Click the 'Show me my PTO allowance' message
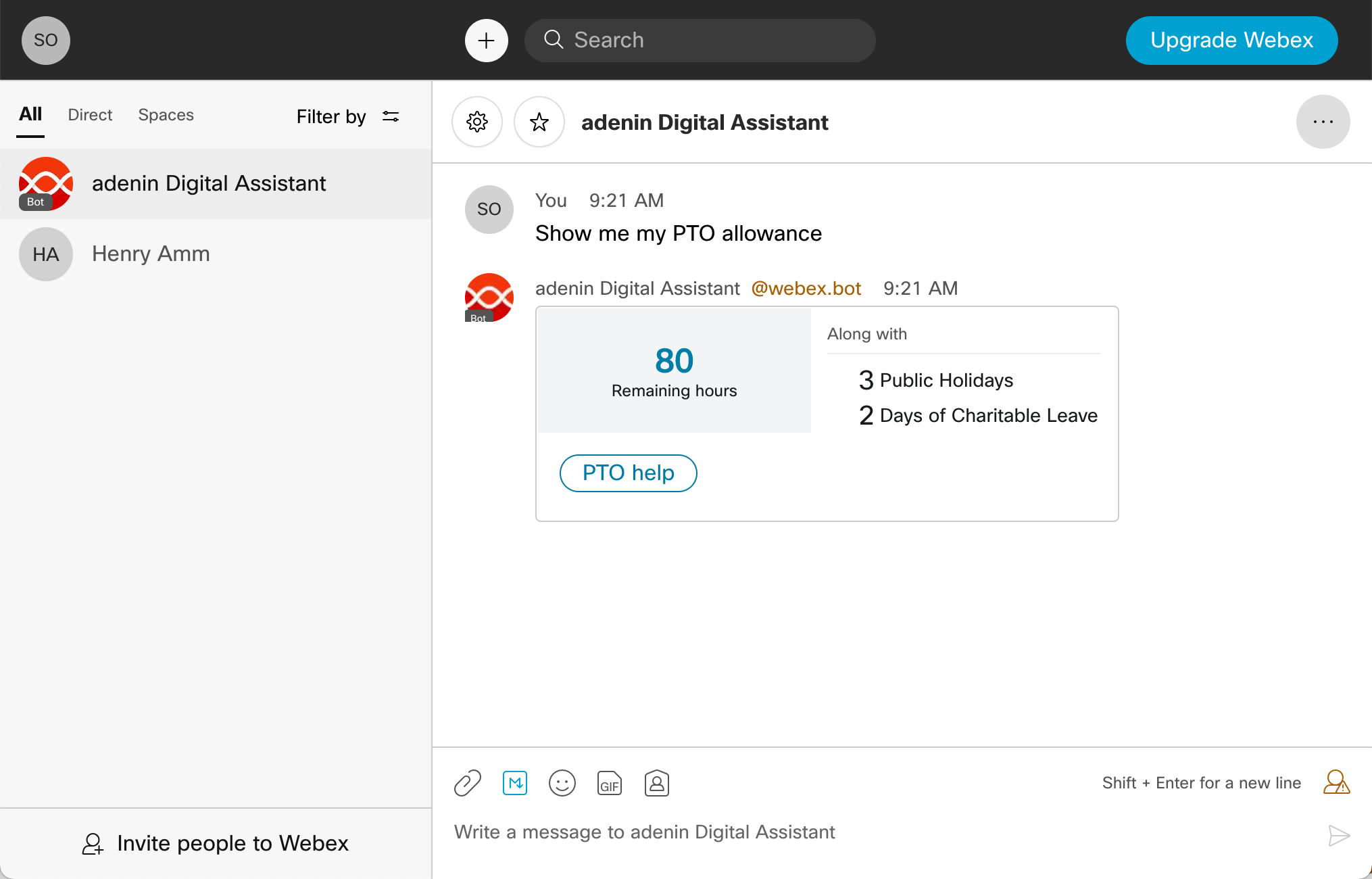This screenshot has width=1372, height=879. (679, 233)
